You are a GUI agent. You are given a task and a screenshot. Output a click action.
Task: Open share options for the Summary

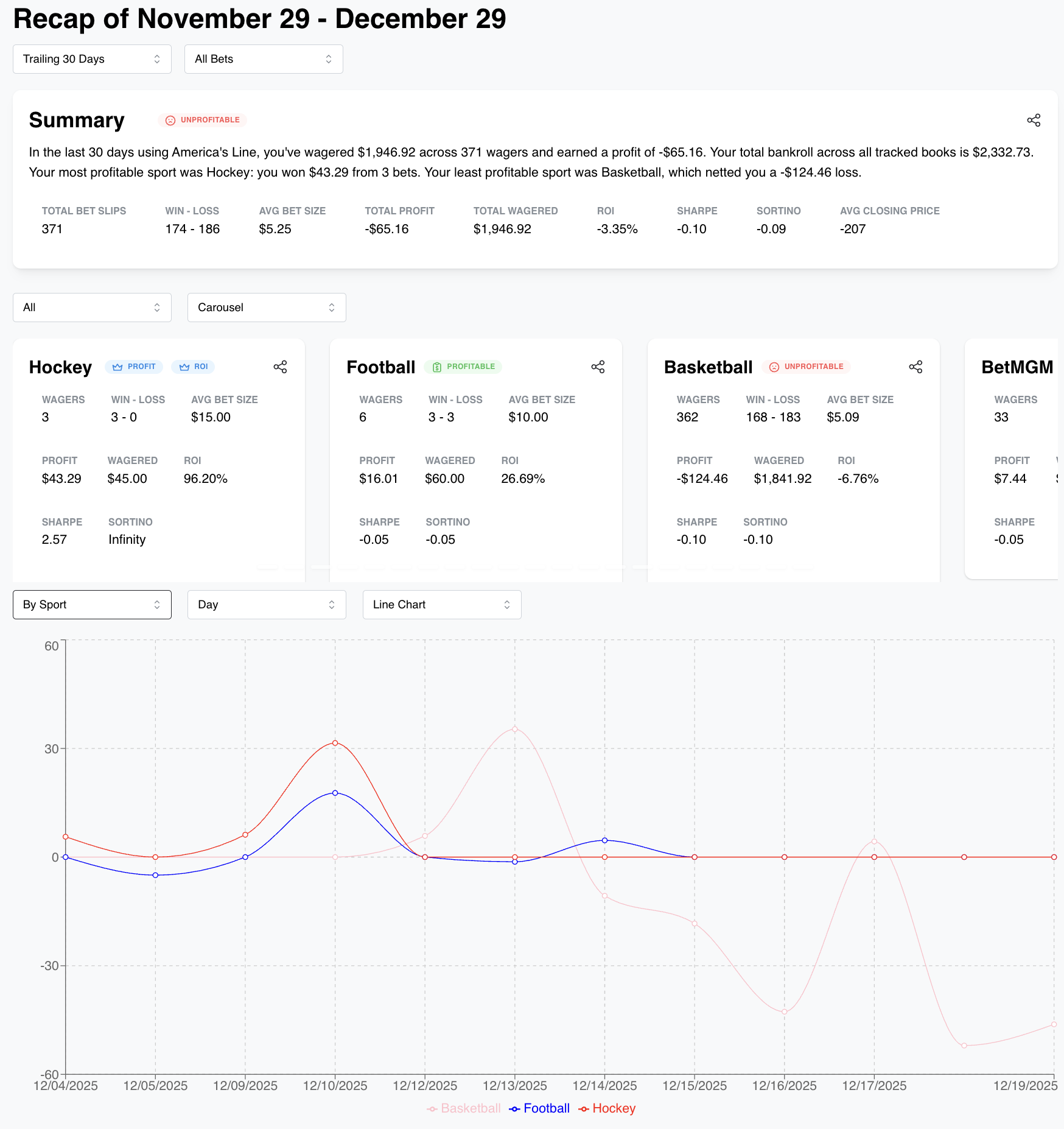1033,121
